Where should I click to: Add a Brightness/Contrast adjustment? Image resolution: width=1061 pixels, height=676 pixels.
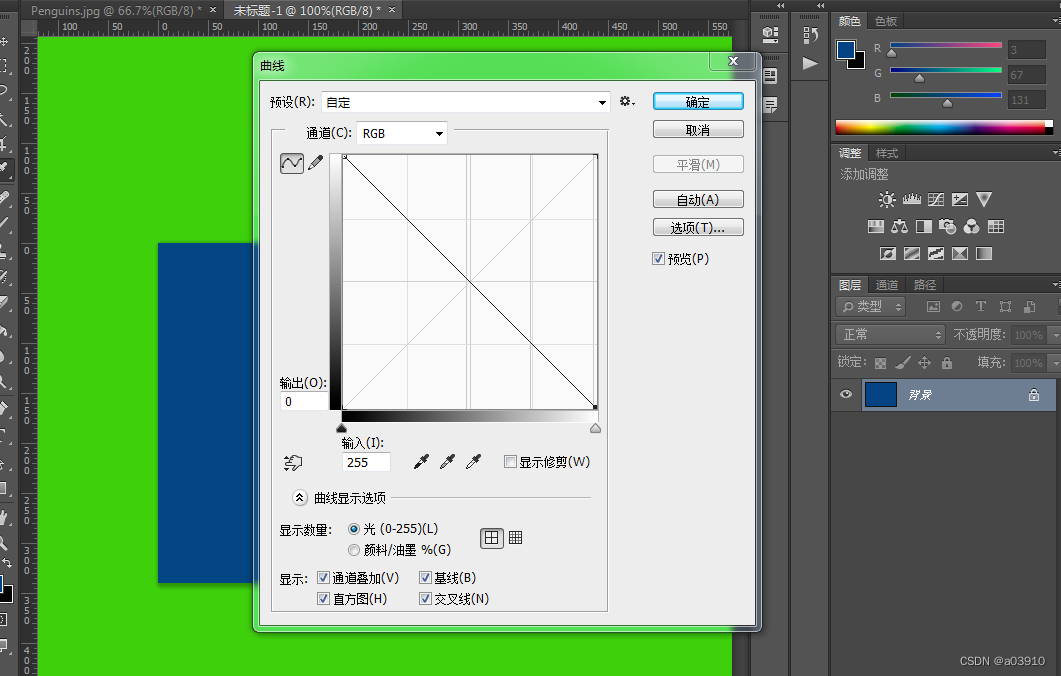tap(886, 200)
